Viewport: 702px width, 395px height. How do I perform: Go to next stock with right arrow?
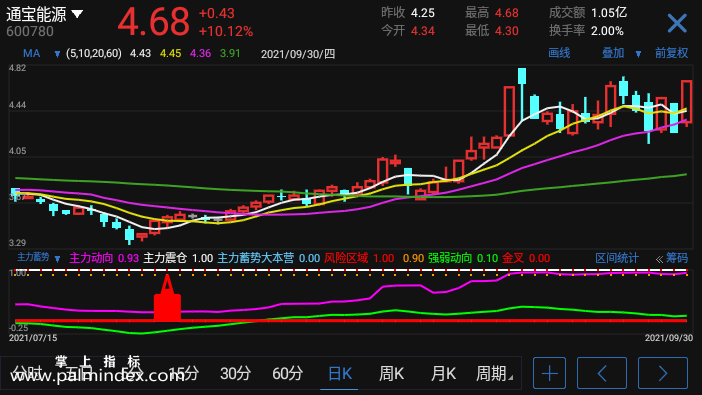click(x=663, y=373)
